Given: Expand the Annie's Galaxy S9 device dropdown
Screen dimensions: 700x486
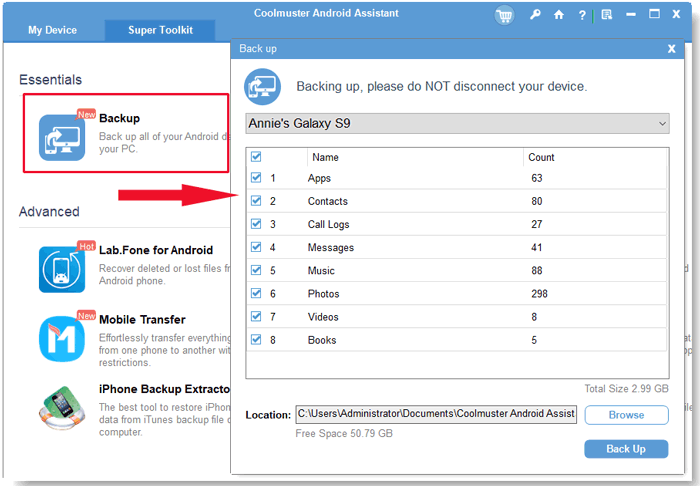Looking at the screenshot, I should tap(457, 123).
